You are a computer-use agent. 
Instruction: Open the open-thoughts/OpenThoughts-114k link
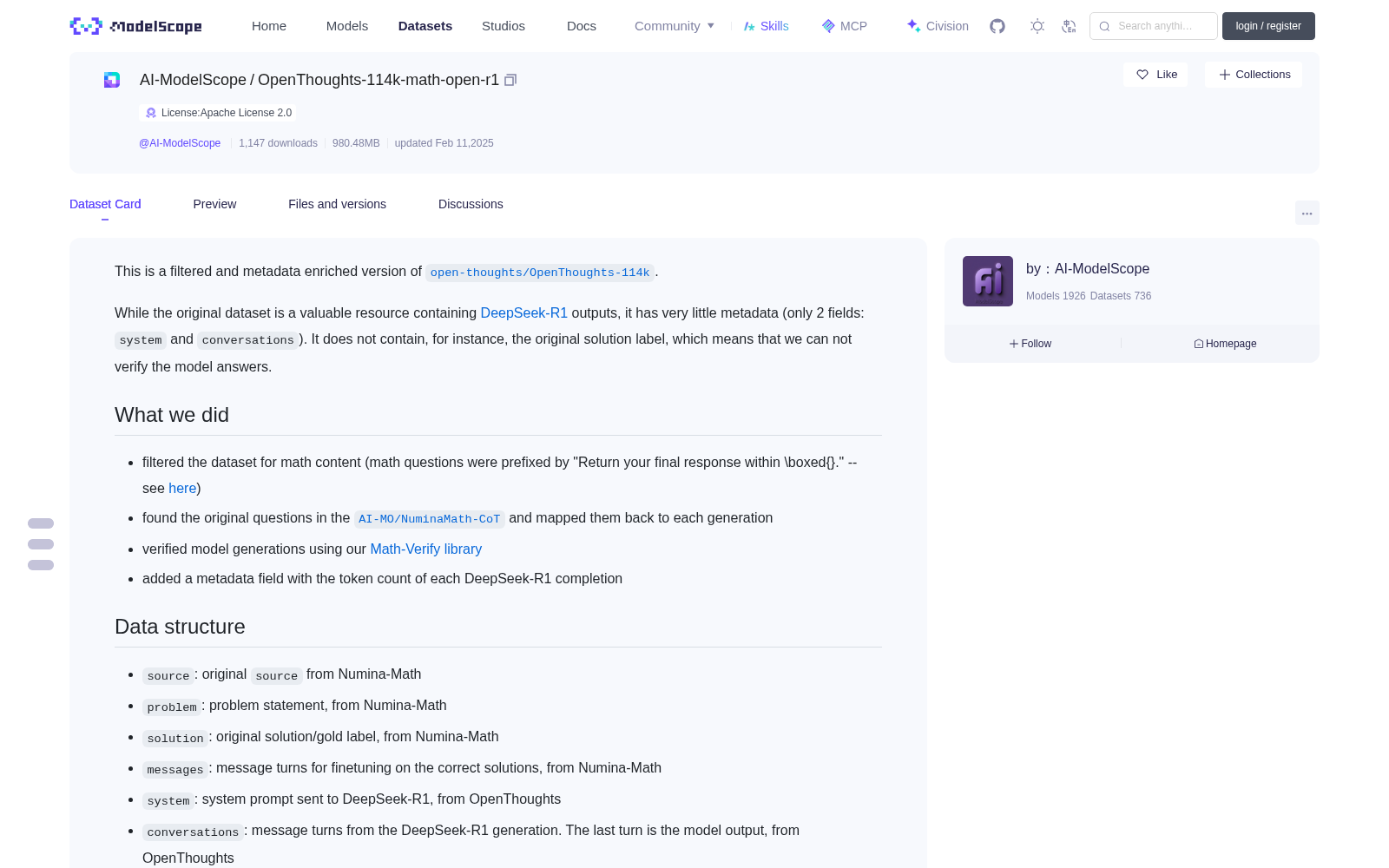[540, 273]
